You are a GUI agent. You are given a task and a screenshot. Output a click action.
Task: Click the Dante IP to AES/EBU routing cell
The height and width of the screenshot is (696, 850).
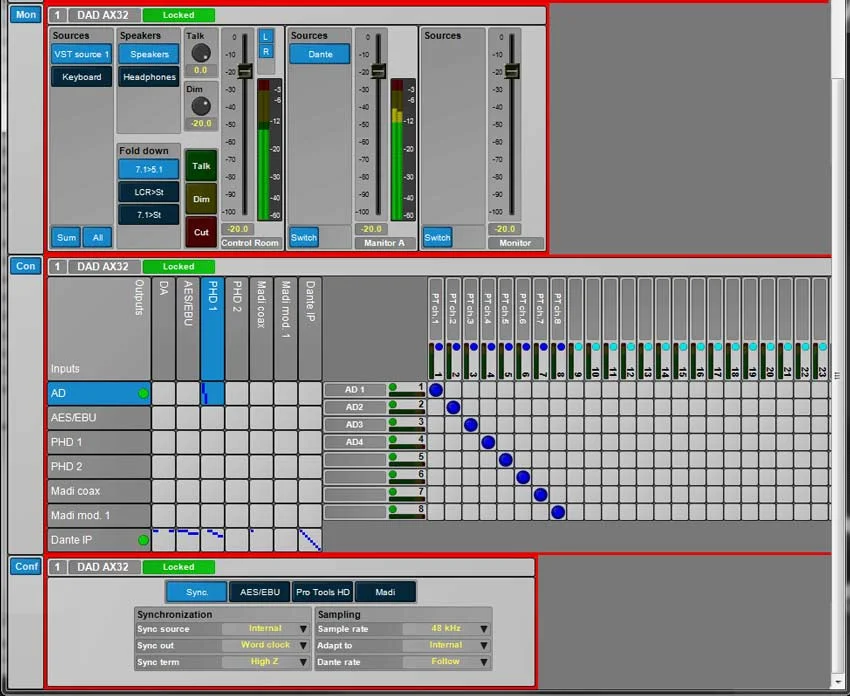pyautogui.click(x=188, y=540)
